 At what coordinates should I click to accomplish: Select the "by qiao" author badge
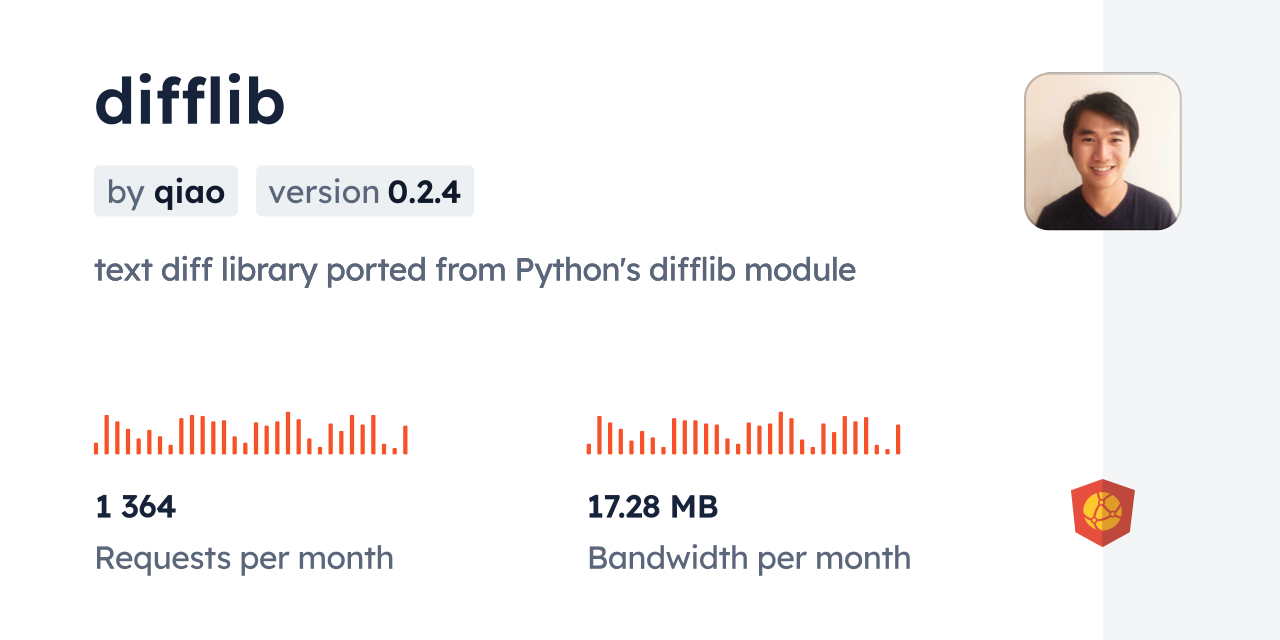click(x=166, y=191)
